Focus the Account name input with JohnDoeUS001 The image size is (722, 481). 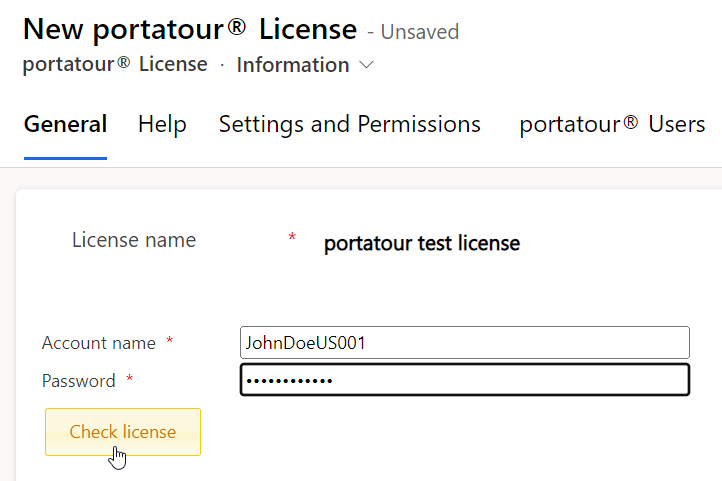tap(465, 342)
